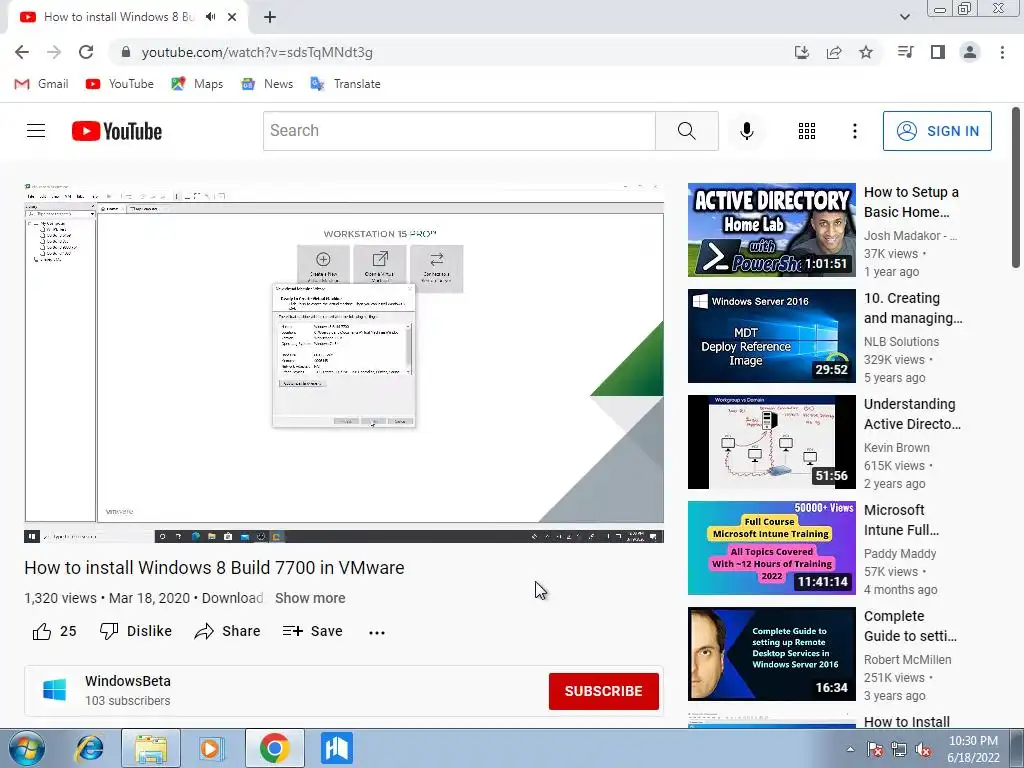Open Translate bookmark
This screenshot has width=1024, height=768.
345,84
